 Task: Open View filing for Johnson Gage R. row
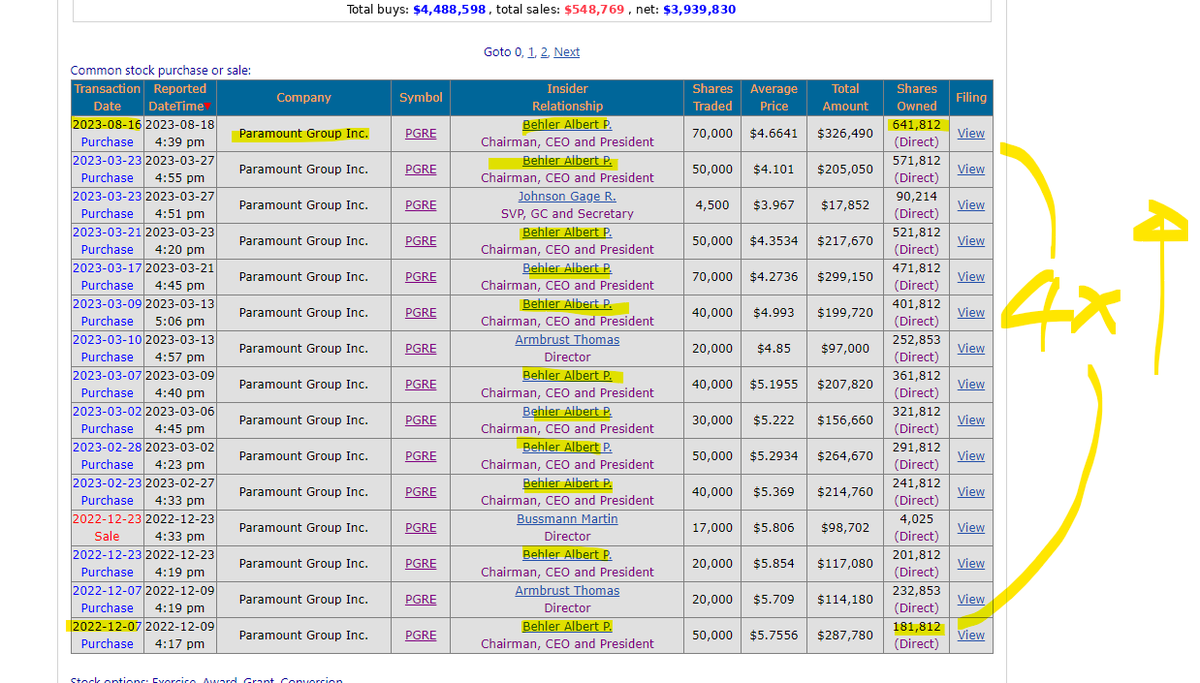971,205
